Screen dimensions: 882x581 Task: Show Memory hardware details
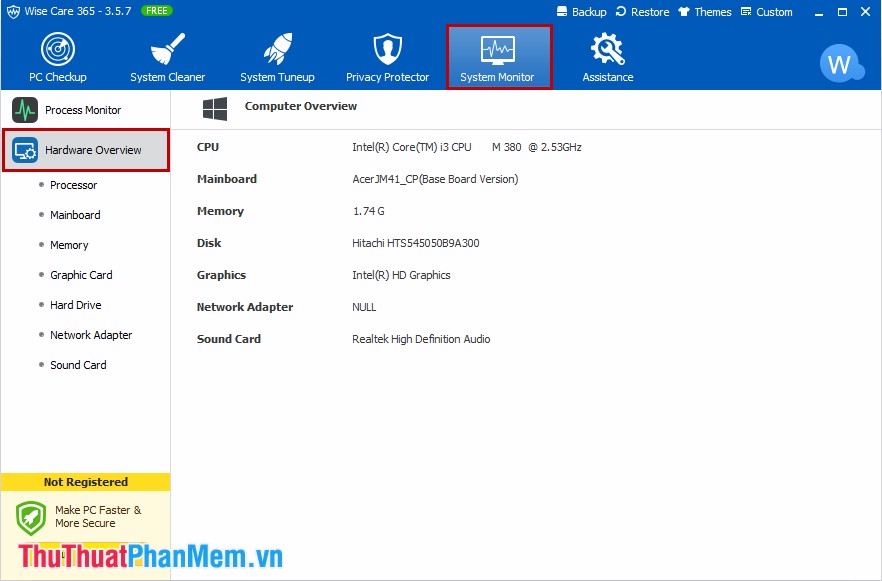pos(69,245)
